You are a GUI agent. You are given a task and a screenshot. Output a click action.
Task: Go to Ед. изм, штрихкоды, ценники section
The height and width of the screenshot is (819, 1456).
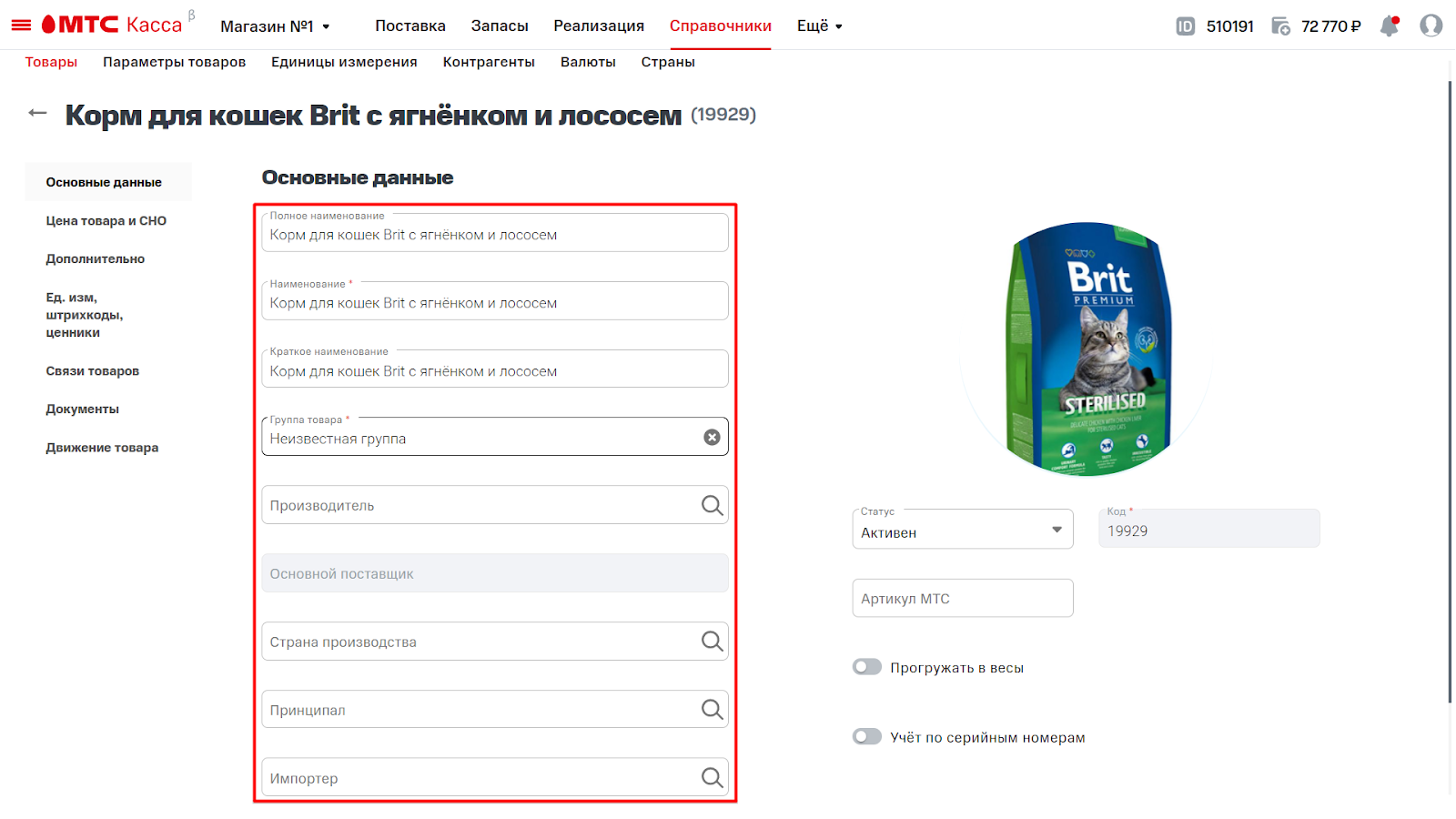pyautogui.click(x=85, y=315)
